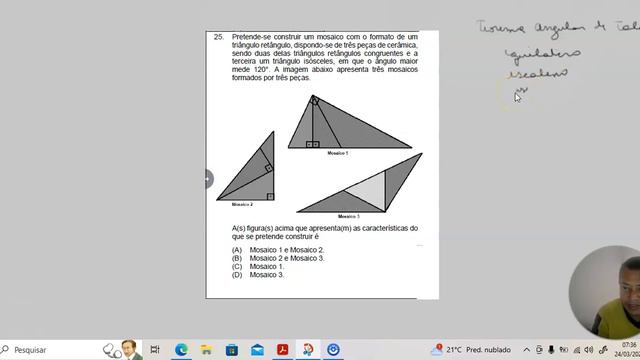This screenshot has width=640, height=360.
Task: Open the battery status tray icon
Action: [x=564, y=350]
